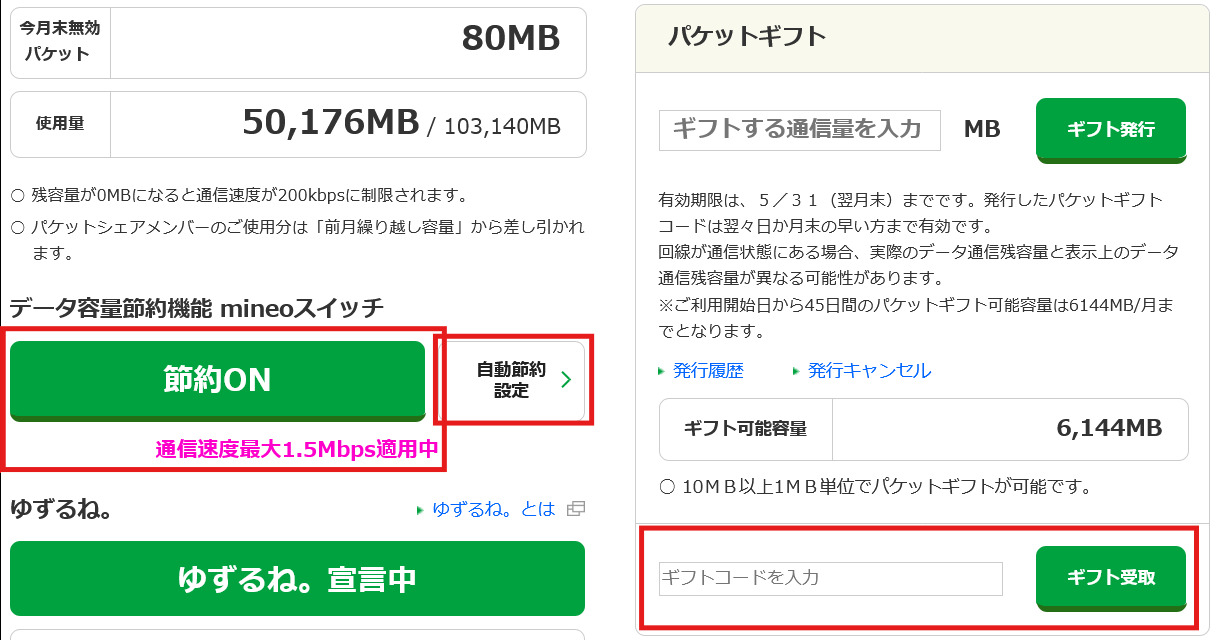The width and height of the screenshot is (1217, 640).
Task: Open the 発行履歴 link
Action: (x=708, y=371)
